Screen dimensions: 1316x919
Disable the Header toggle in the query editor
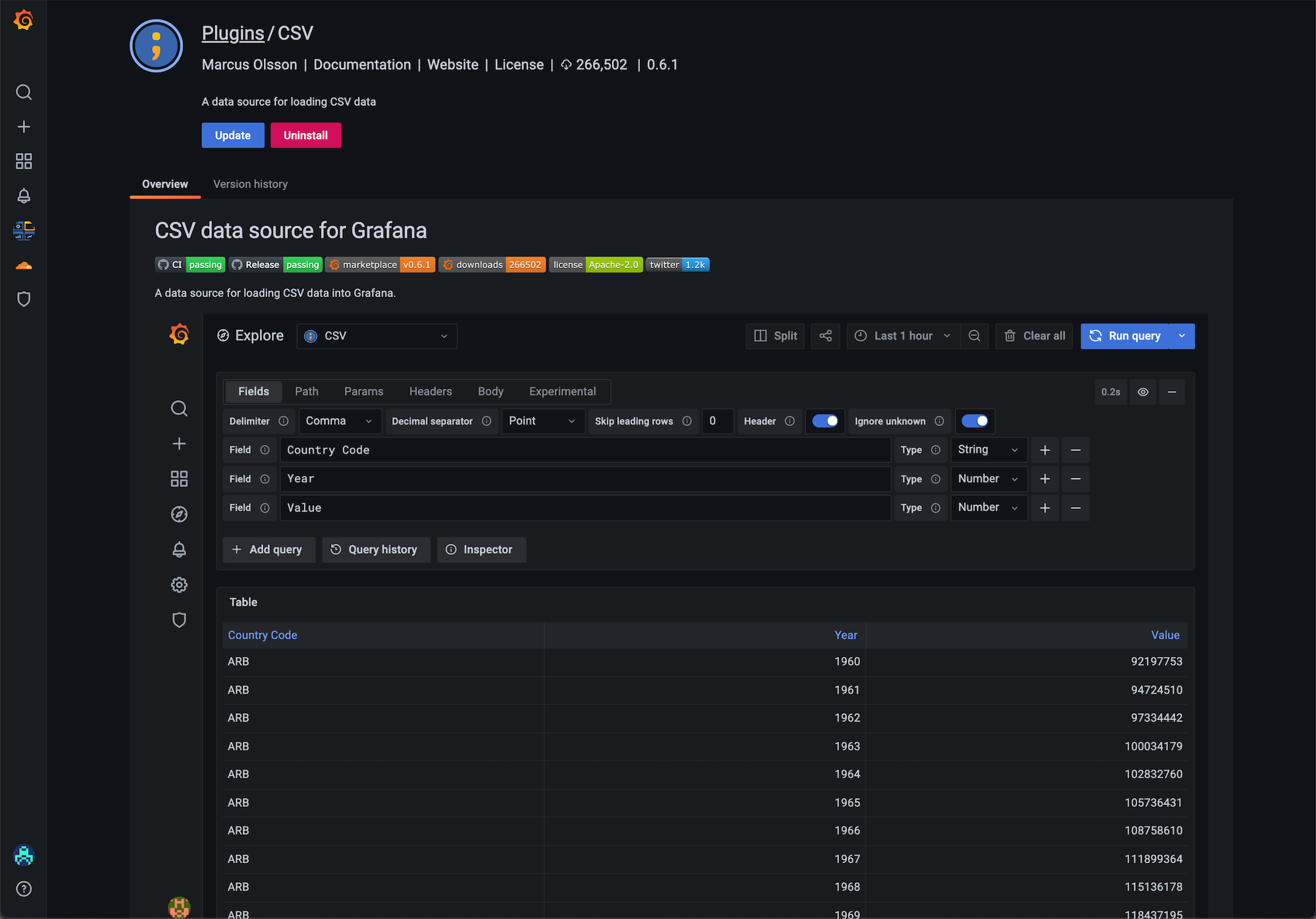point(825,421)
